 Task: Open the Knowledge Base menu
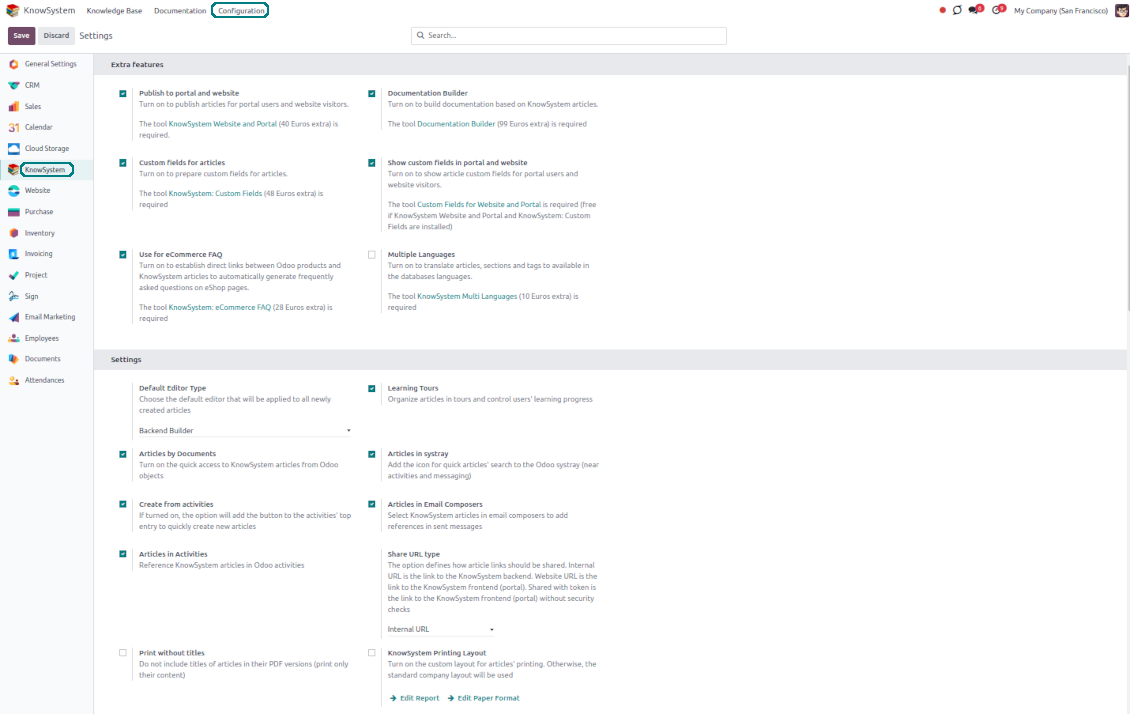coord(114,10)
